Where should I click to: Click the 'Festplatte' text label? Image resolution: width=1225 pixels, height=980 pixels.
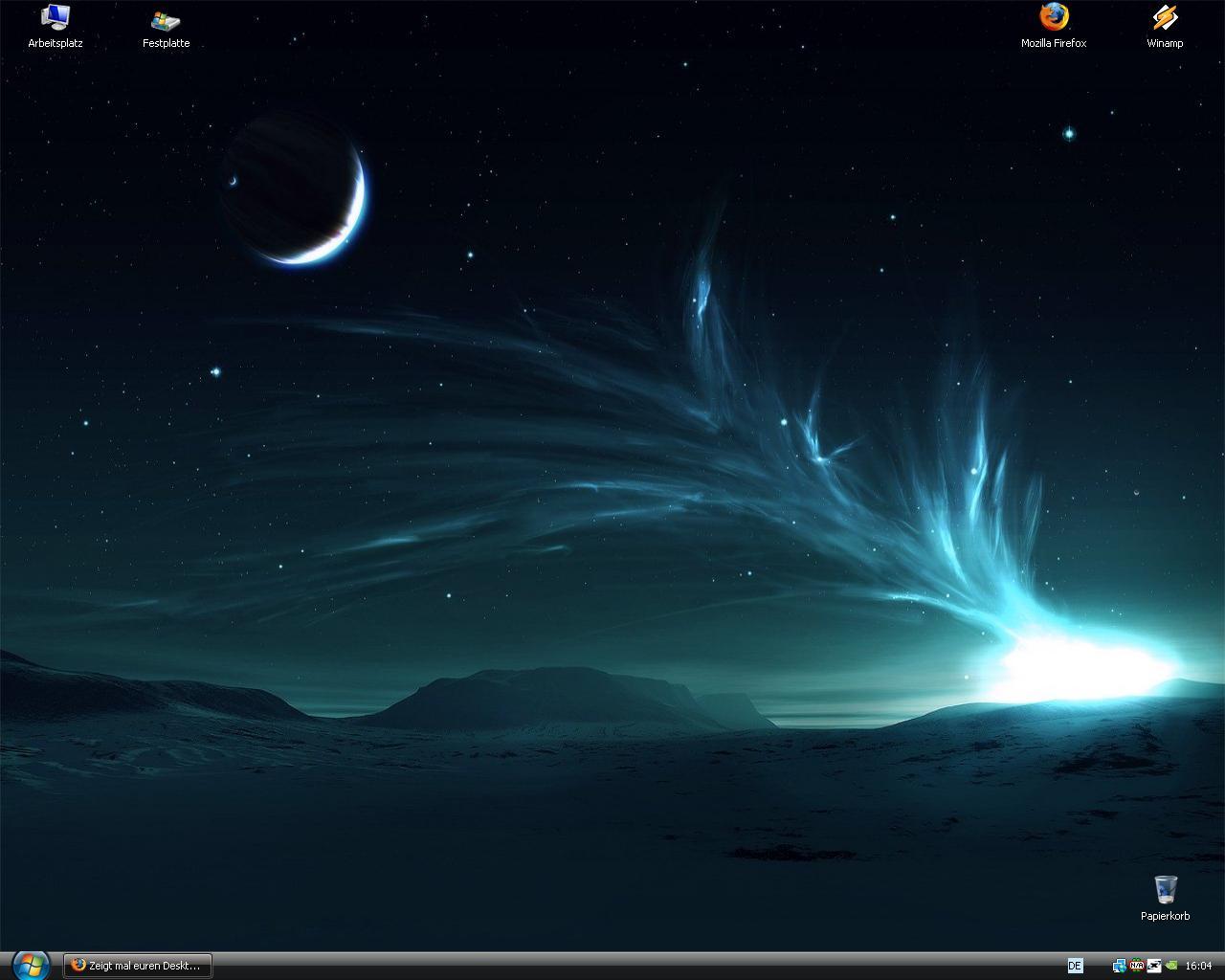point(166,43)
